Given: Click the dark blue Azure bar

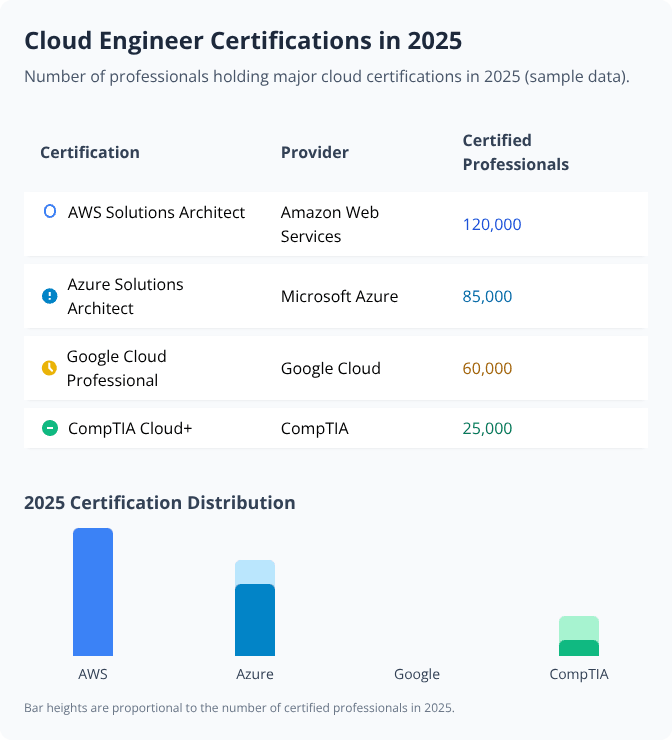Looking at the screenshot, I should point(255,620).
